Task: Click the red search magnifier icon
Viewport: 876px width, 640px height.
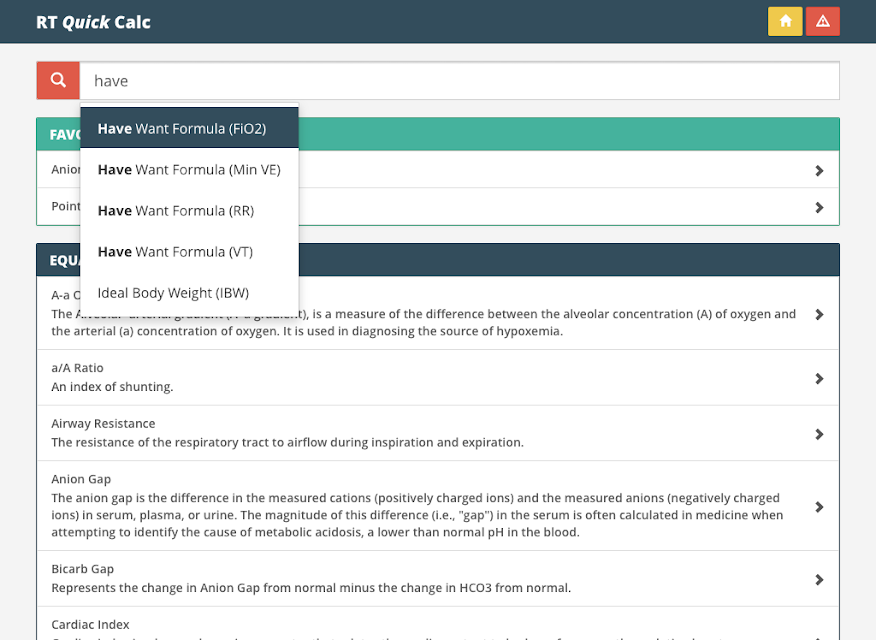Action: click(x=58, y=80)
